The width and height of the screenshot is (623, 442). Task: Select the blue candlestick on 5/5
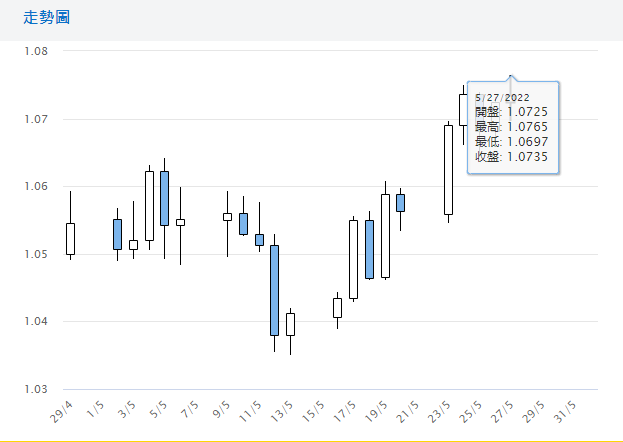164,198
